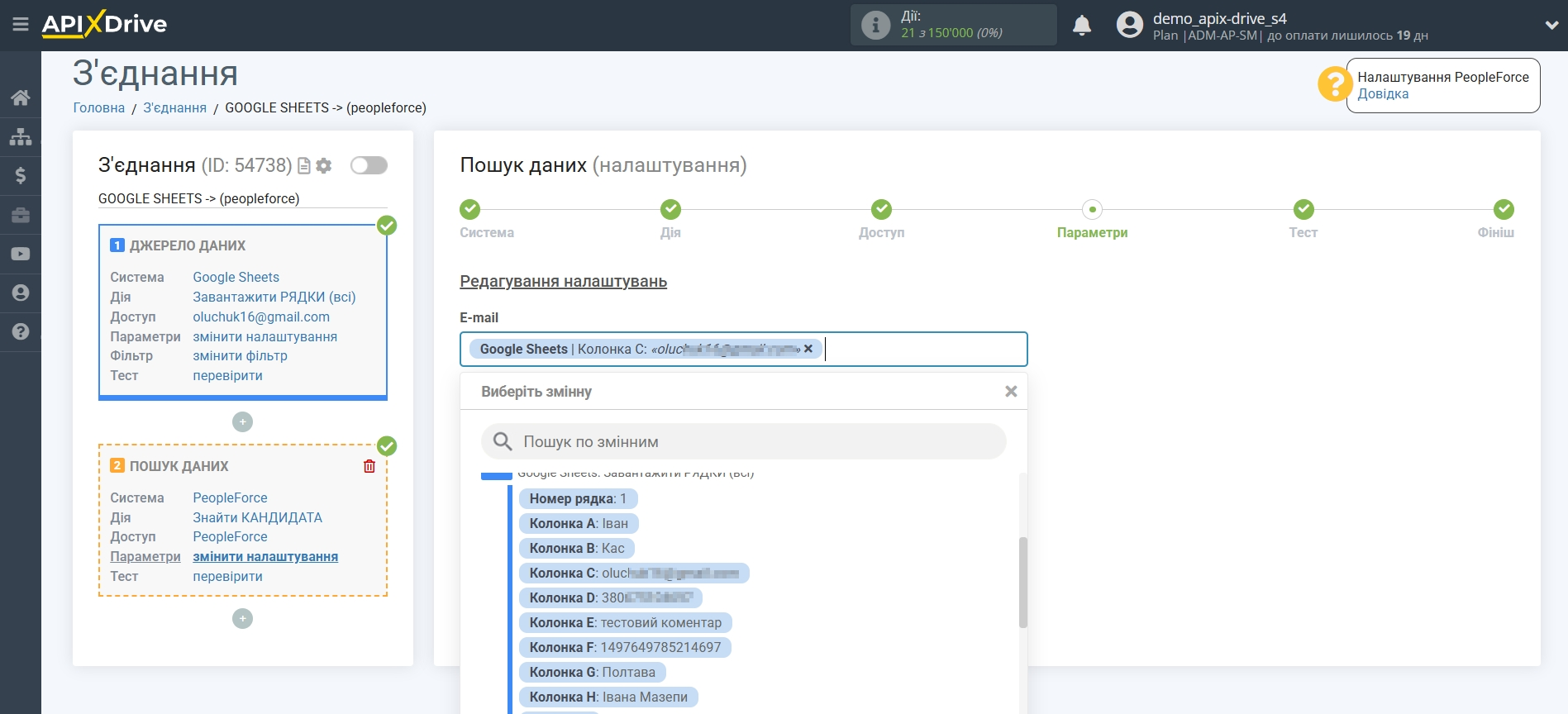The image size is (1568, 714).
Task: Close the variable selection panel
Action: coord(1011,392)
